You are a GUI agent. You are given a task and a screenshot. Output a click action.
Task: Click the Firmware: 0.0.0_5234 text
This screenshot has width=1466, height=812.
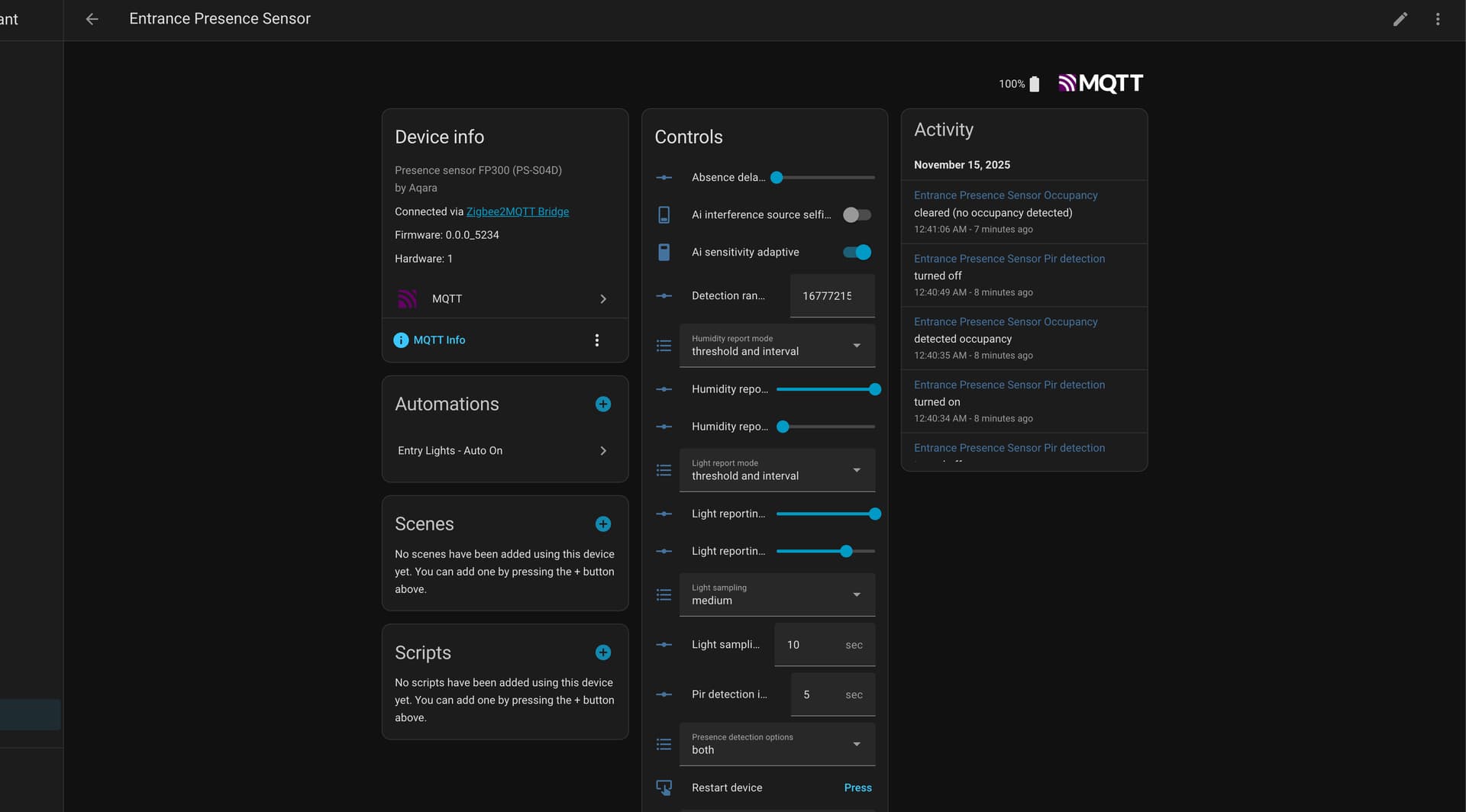click(447, 235)
